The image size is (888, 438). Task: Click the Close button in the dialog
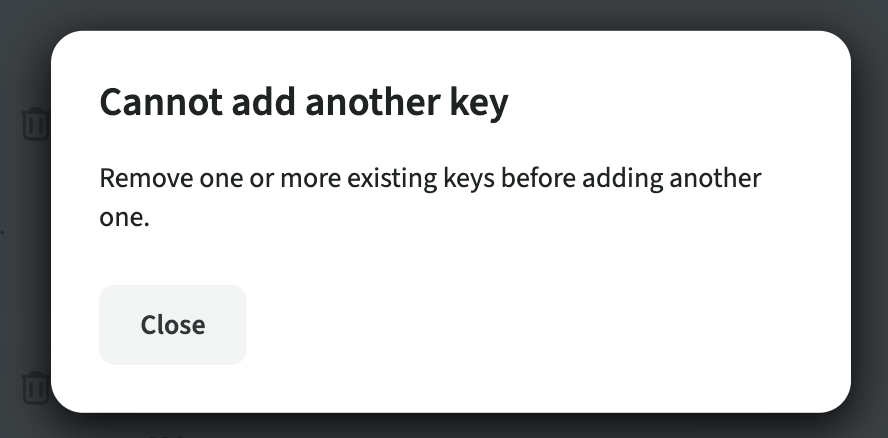pos(172,325)
